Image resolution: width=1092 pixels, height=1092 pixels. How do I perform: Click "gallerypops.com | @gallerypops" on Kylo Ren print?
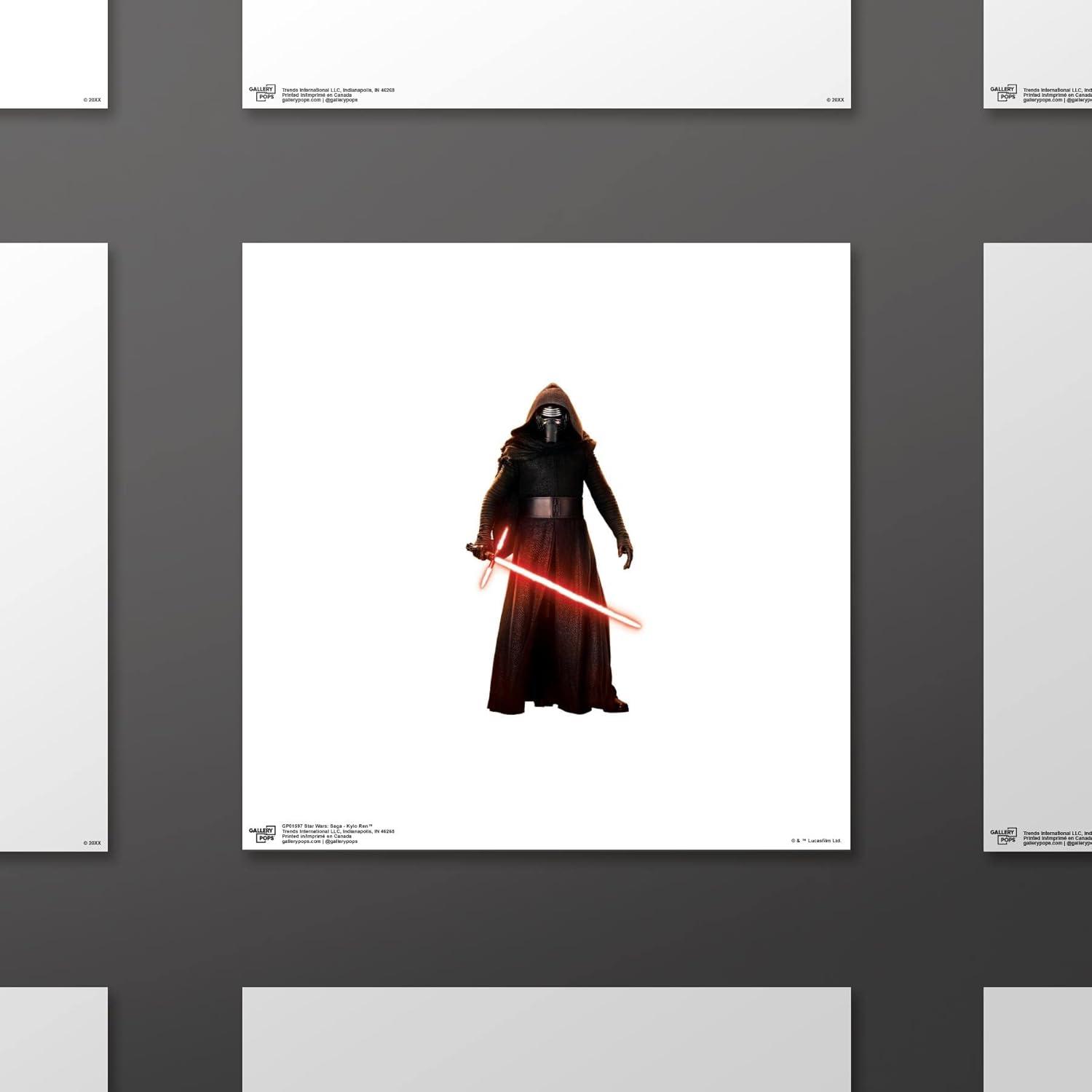pos(320,842)
